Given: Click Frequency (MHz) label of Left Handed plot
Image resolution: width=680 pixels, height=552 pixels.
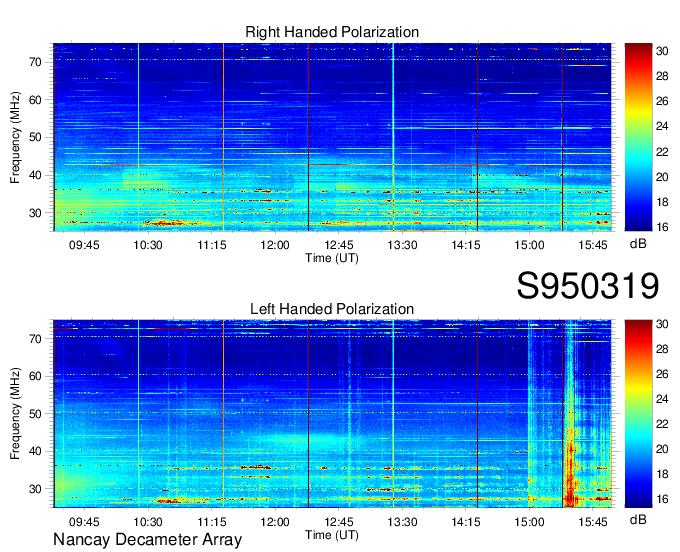Looking at the screenshot, I should [x=15, y=414].
